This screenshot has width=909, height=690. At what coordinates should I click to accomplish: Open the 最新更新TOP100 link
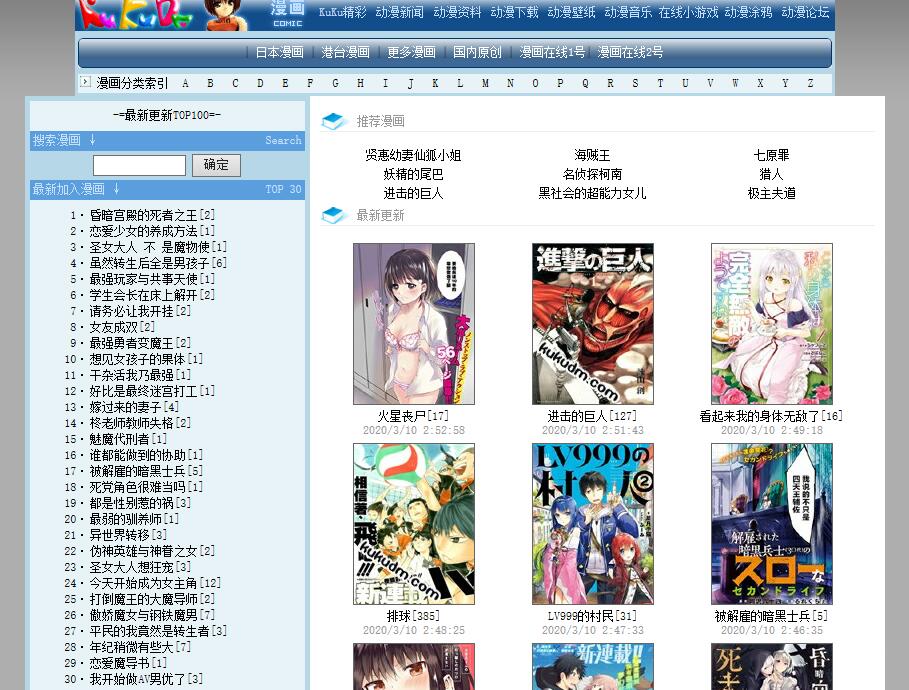click(x=167, y=115)
